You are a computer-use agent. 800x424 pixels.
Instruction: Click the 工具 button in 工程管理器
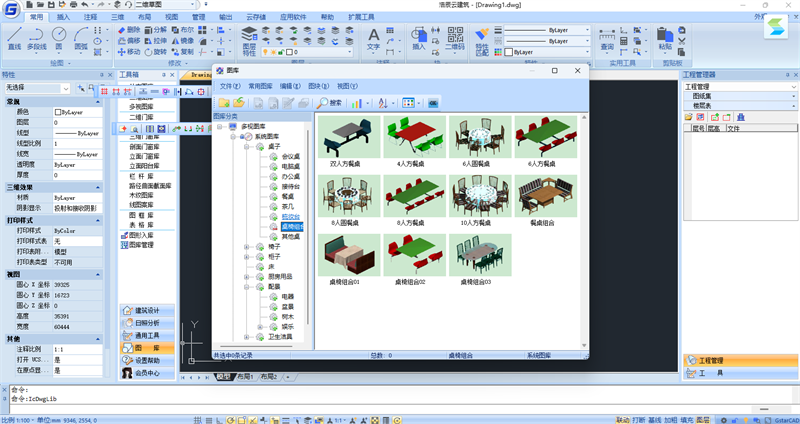pos(740,373)
